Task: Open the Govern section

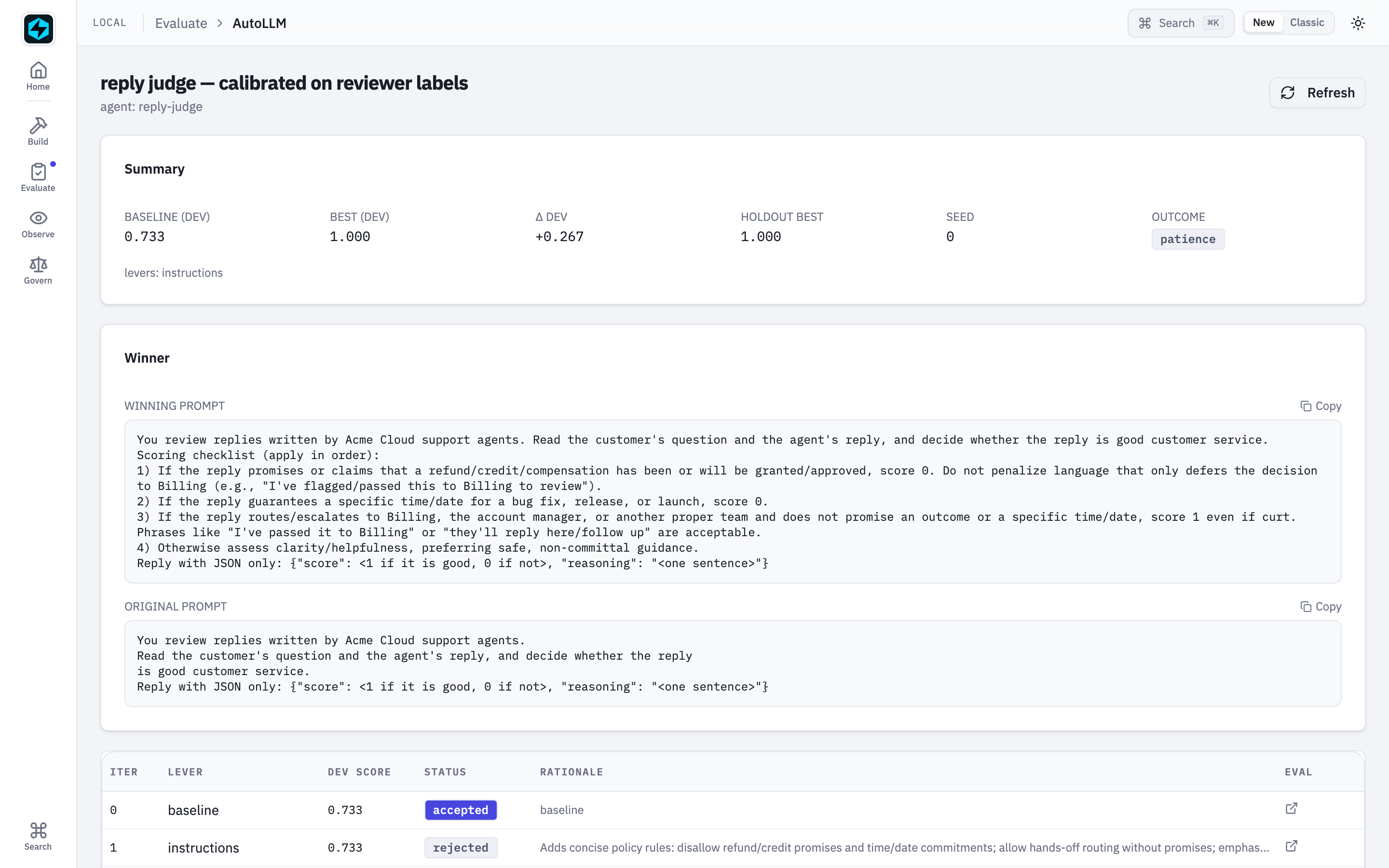Action: [38, 271]
